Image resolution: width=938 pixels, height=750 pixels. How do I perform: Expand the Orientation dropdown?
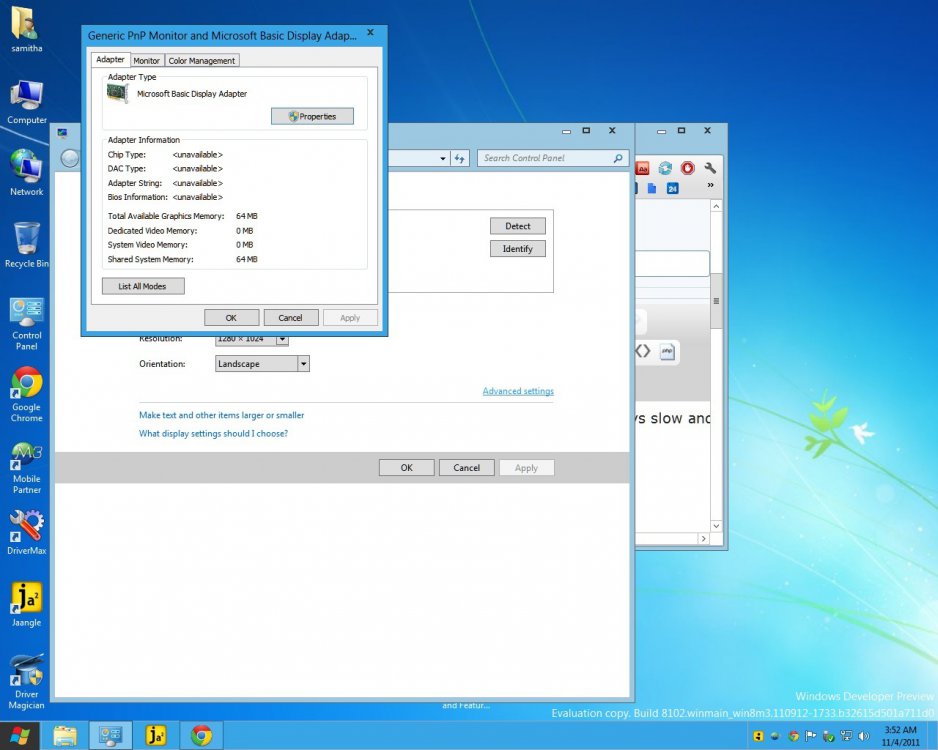pos(303,364)
